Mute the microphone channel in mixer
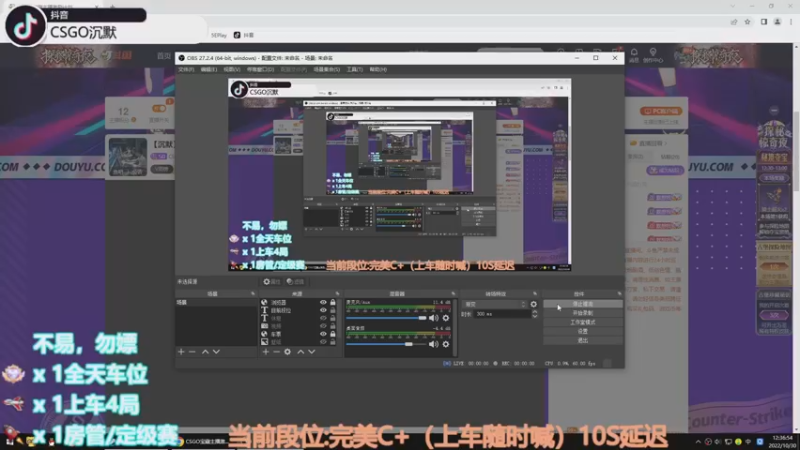This screenshot has width=800, height=450. [x=434, y=318]
